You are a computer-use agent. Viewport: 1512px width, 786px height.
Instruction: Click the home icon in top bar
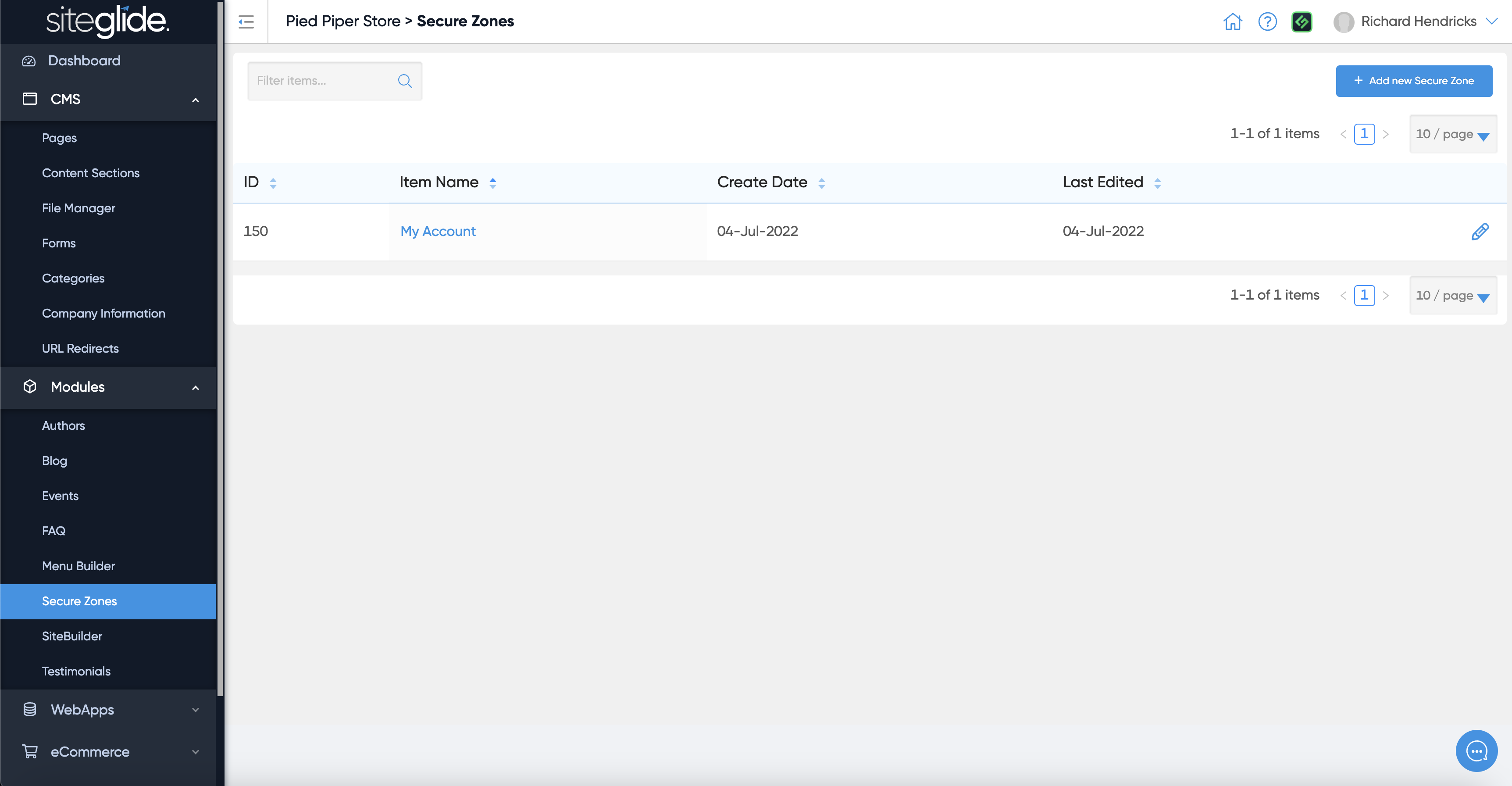[x=1232, y=22]
